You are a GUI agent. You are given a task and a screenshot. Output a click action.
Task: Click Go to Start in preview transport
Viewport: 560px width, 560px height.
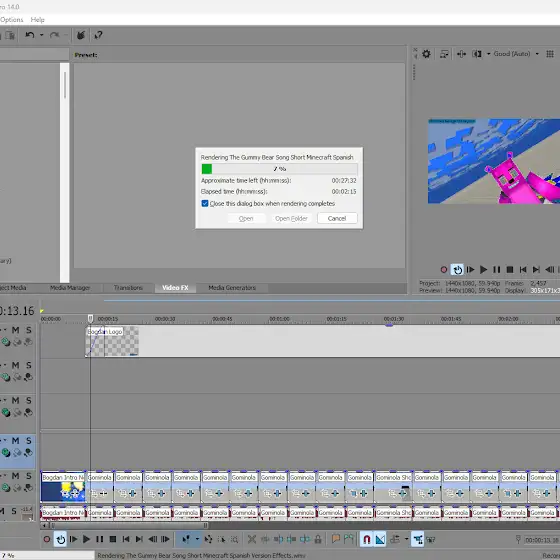click(523, 270)
